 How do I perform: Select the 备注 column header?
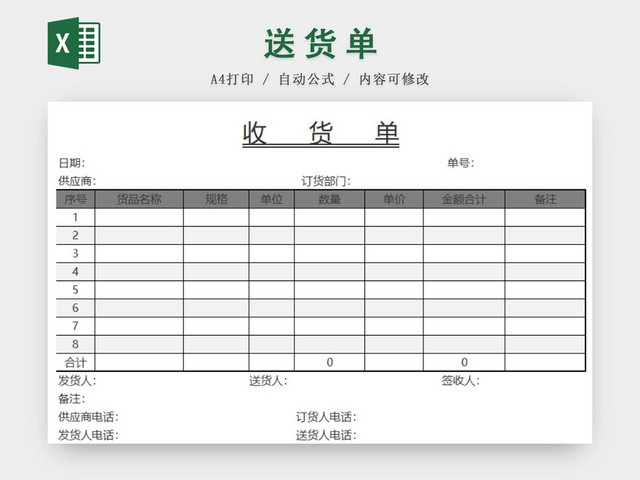(545, 199)
